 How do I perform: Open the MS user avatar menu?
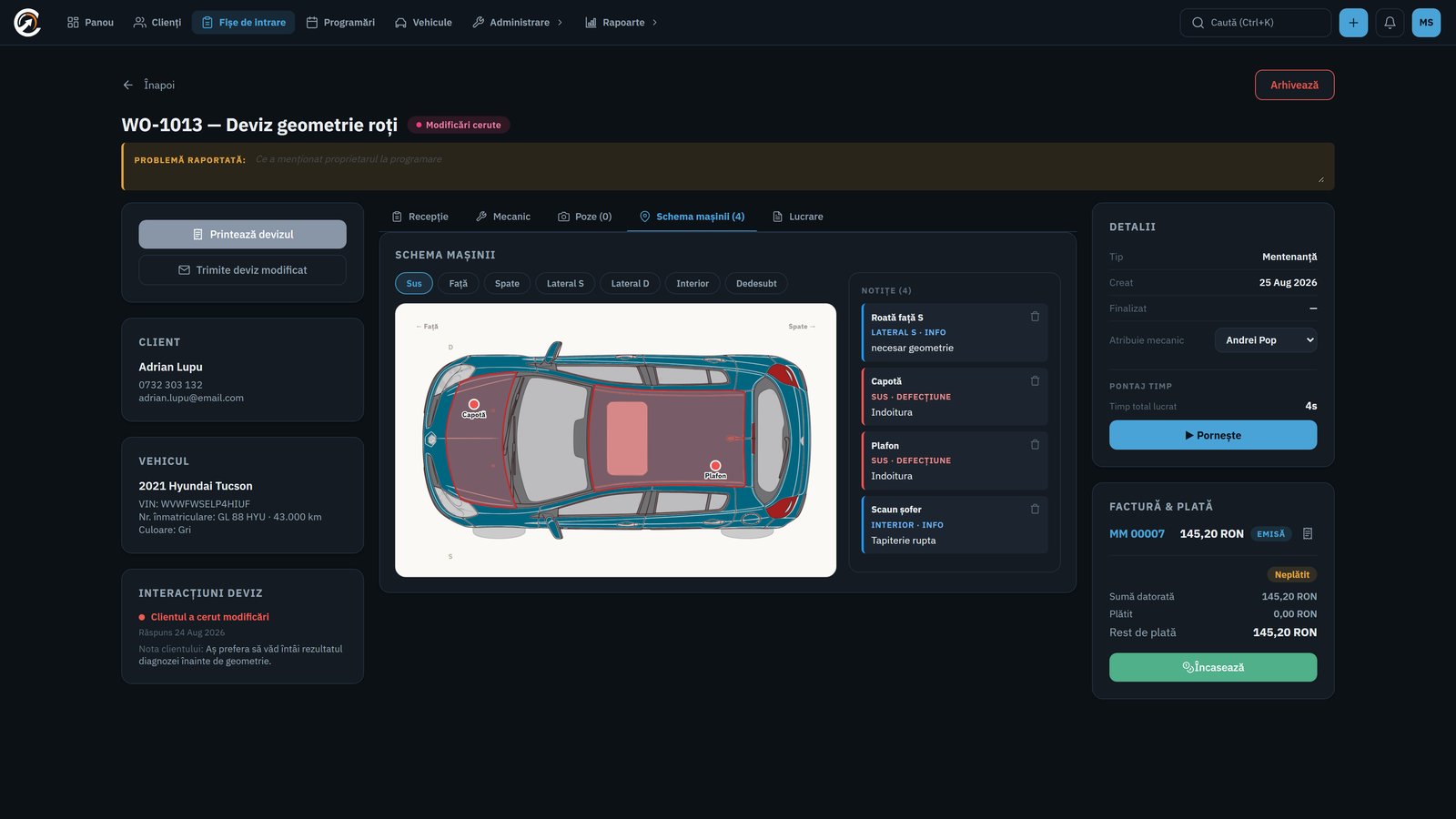(1426, 23)
